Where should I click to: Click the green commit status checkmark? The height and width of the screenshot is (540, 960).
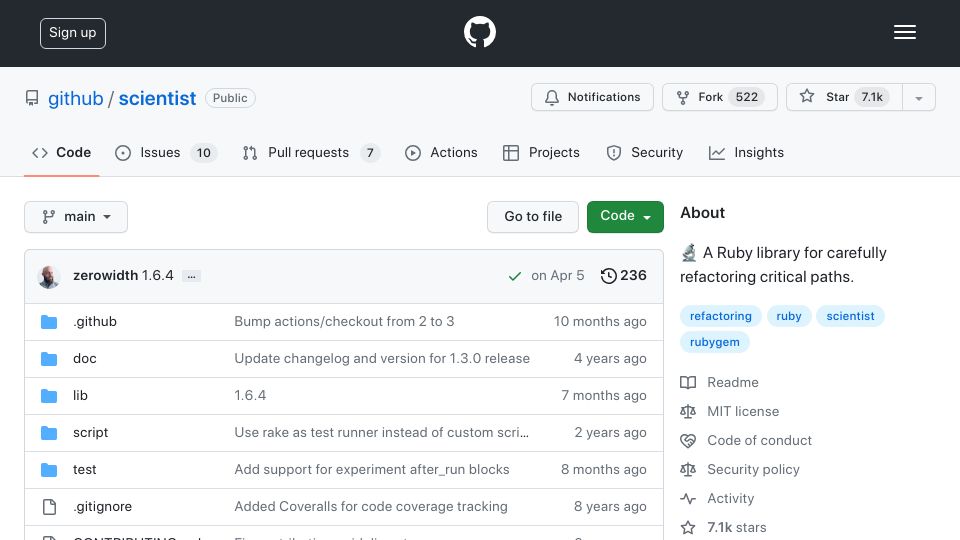point(514,276)
